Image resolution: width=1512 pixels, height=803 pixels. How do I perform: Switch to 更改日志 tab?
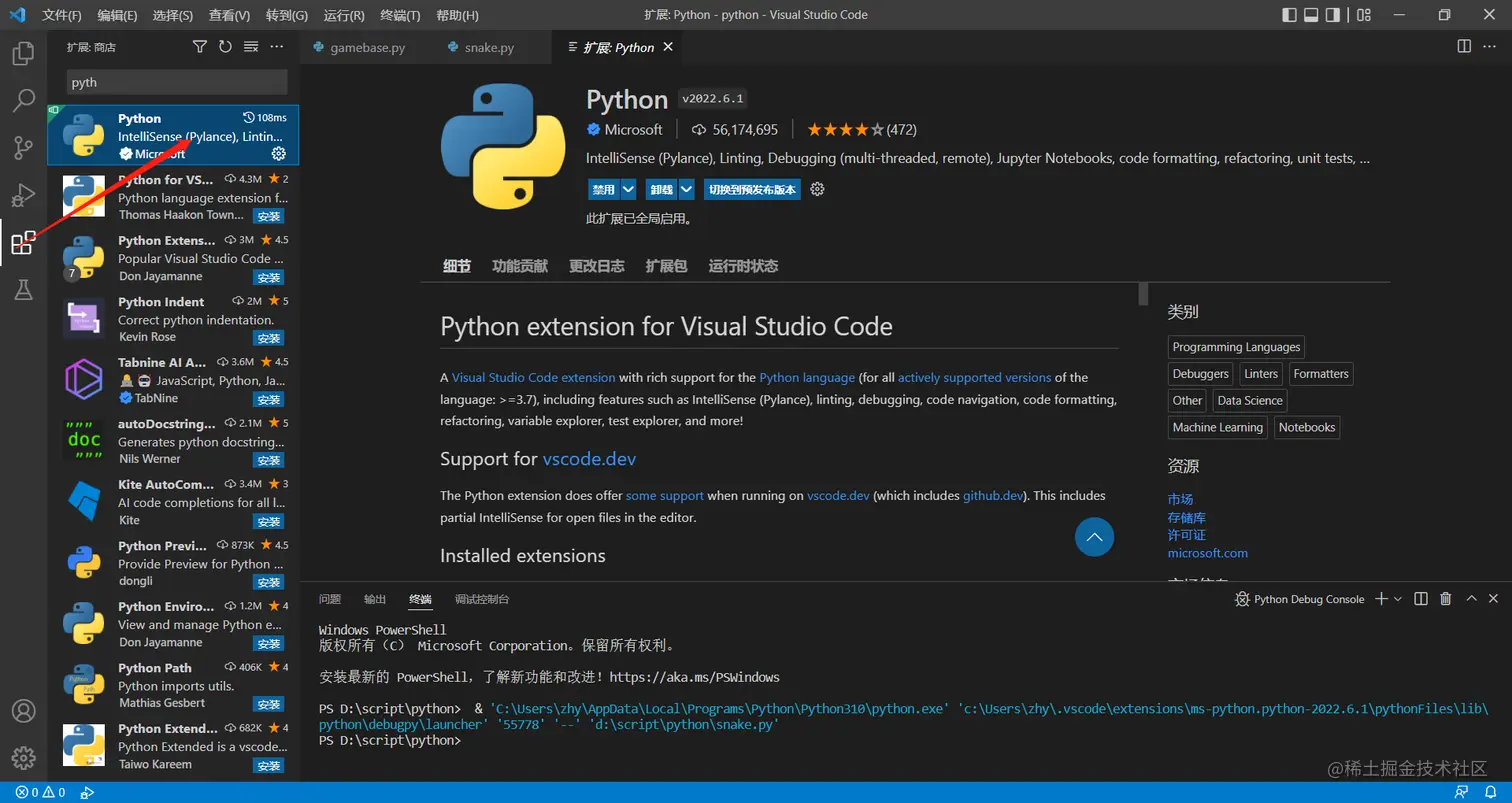point(597,266)
